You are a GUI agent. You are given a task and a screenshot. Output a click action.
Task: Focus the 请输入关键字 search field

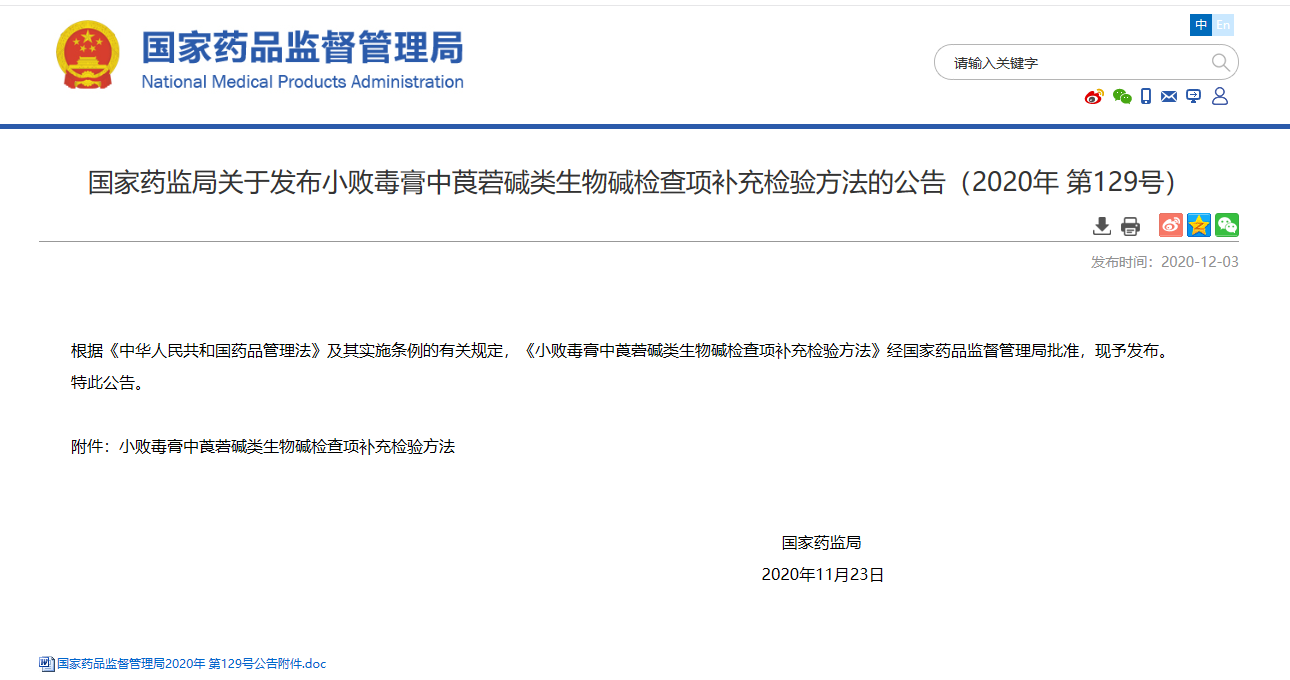1075,63
